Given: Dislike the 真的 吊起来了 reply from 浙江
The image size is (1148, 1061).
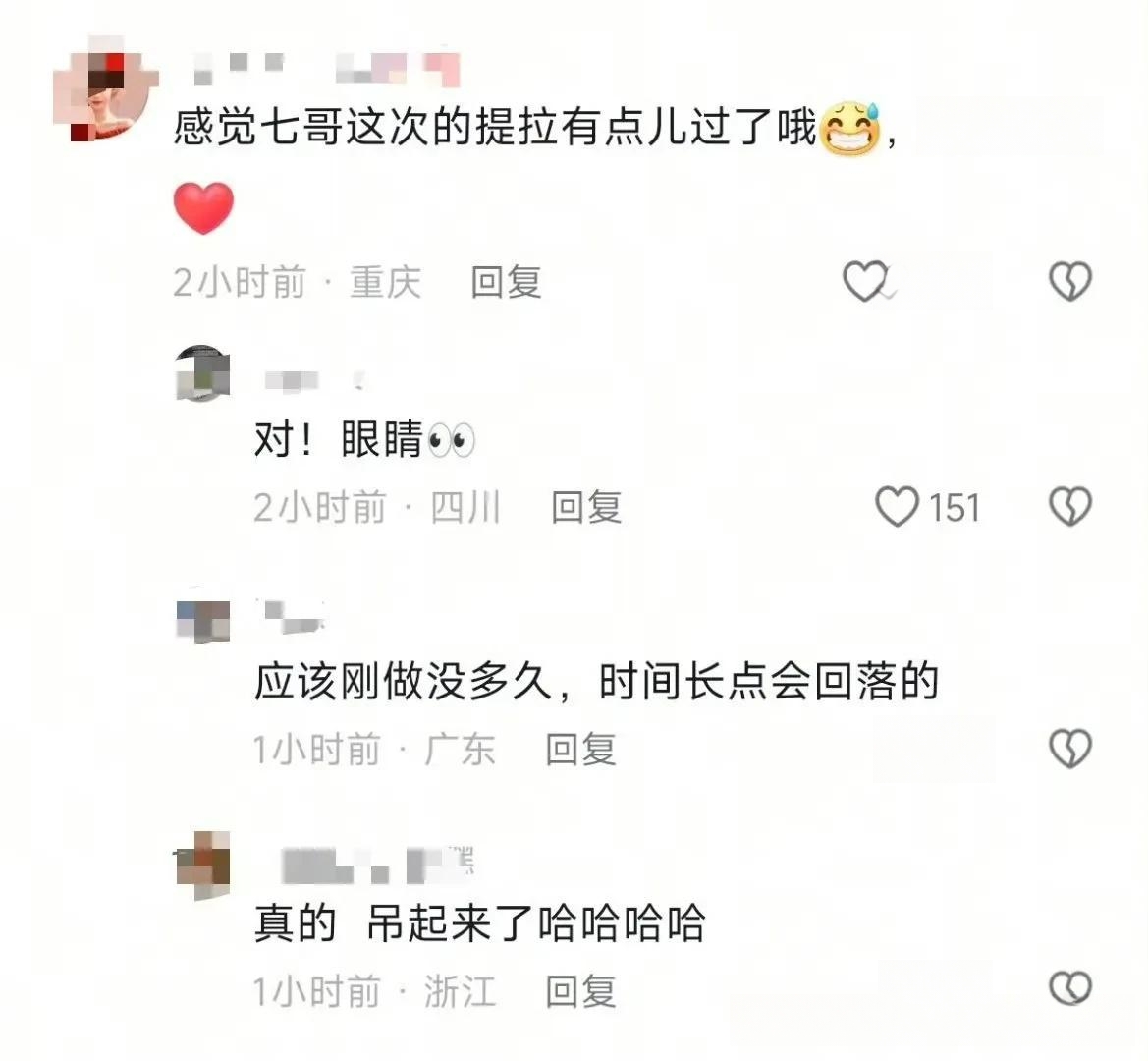Looking at the screenshot, I should pyautogui.click(x=1070, y=988).
